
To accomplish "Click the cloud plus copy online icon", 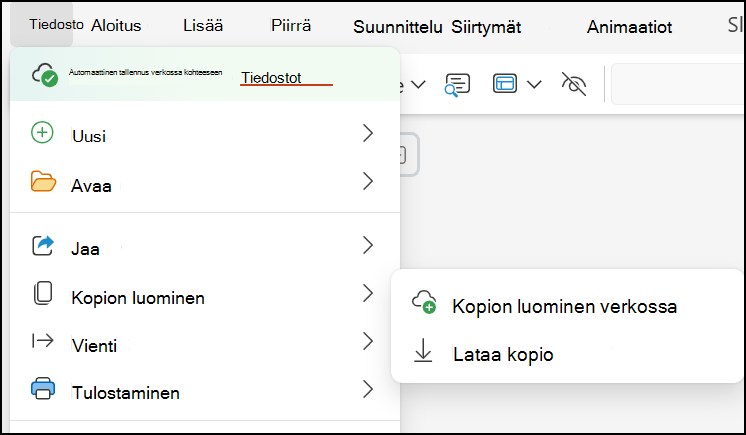I will [x=423, y=302].
